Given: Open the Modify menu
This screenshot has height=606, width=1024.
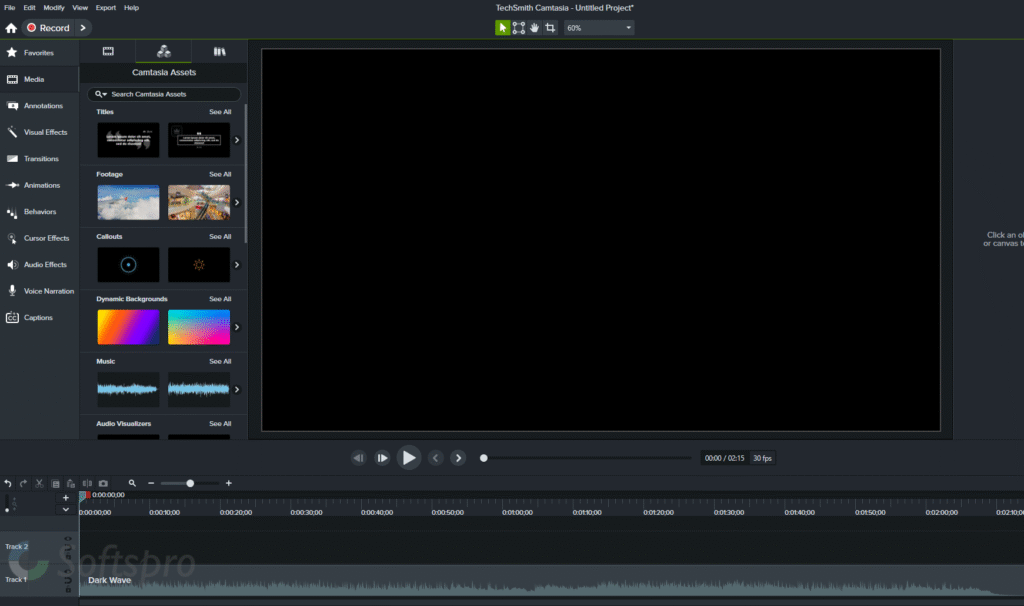Looking at the screenshot, I should pyautogui.click(x=54, y=8).
